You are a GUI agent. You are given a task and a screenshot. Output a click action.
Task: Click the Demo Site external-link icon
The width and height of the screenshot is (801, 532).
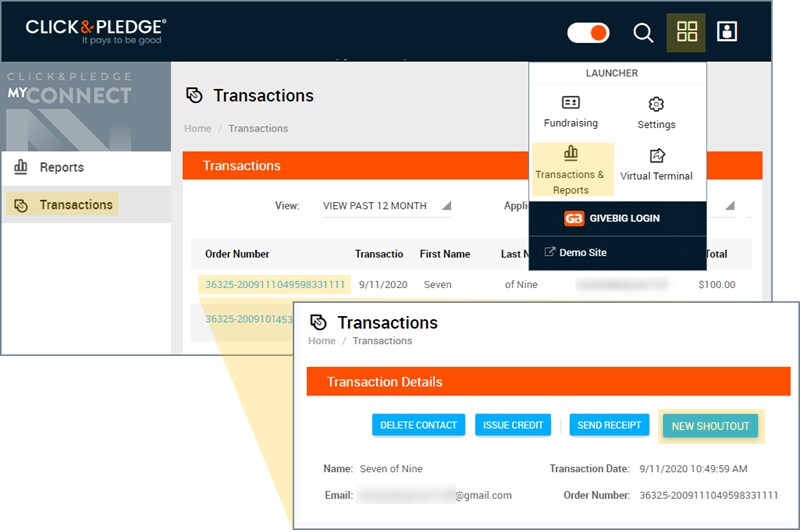[x=550, y=252]
